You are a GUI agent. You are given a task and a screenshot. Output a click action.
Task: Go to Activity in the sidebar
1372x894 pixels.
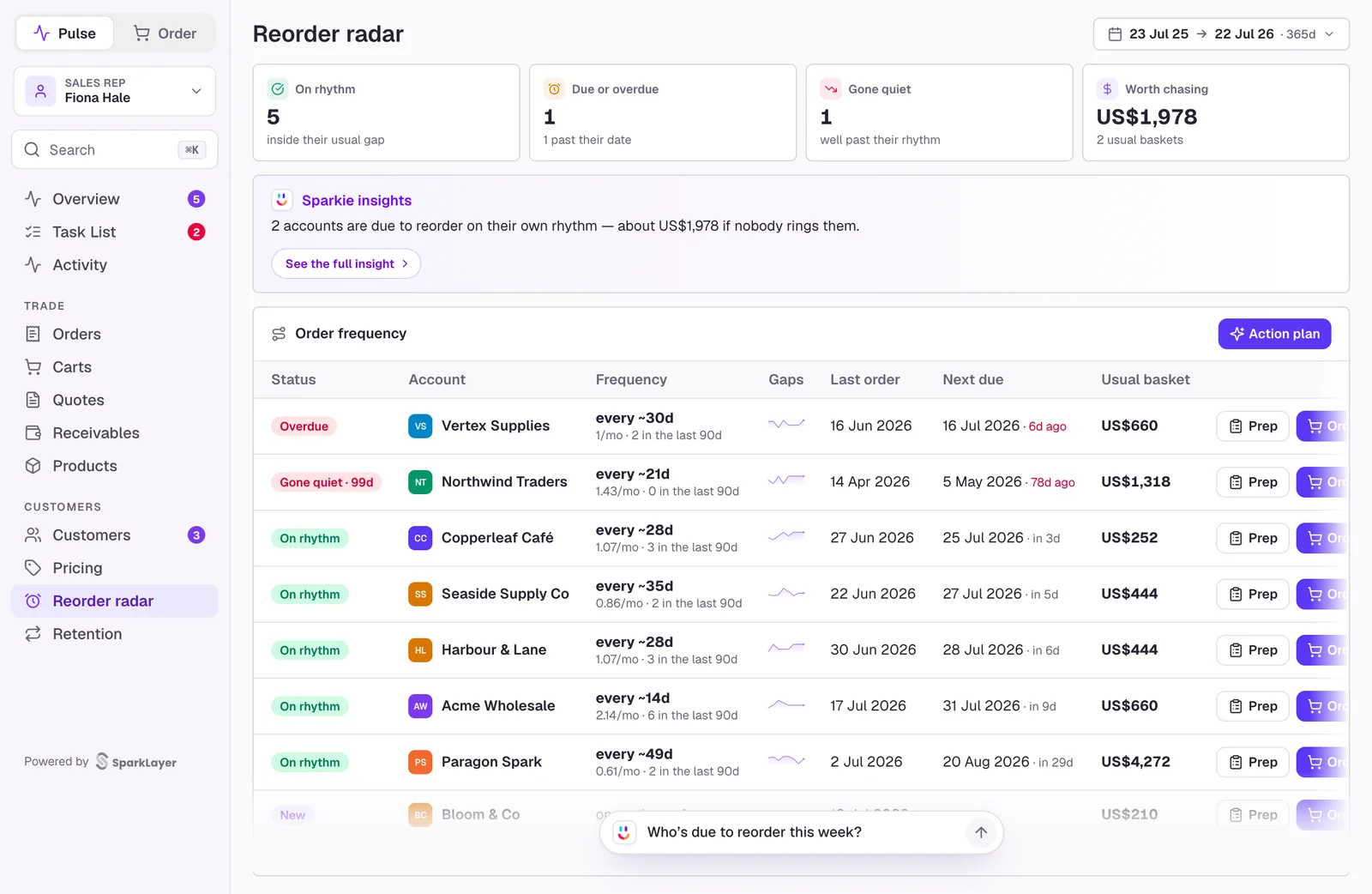[115, 265]
